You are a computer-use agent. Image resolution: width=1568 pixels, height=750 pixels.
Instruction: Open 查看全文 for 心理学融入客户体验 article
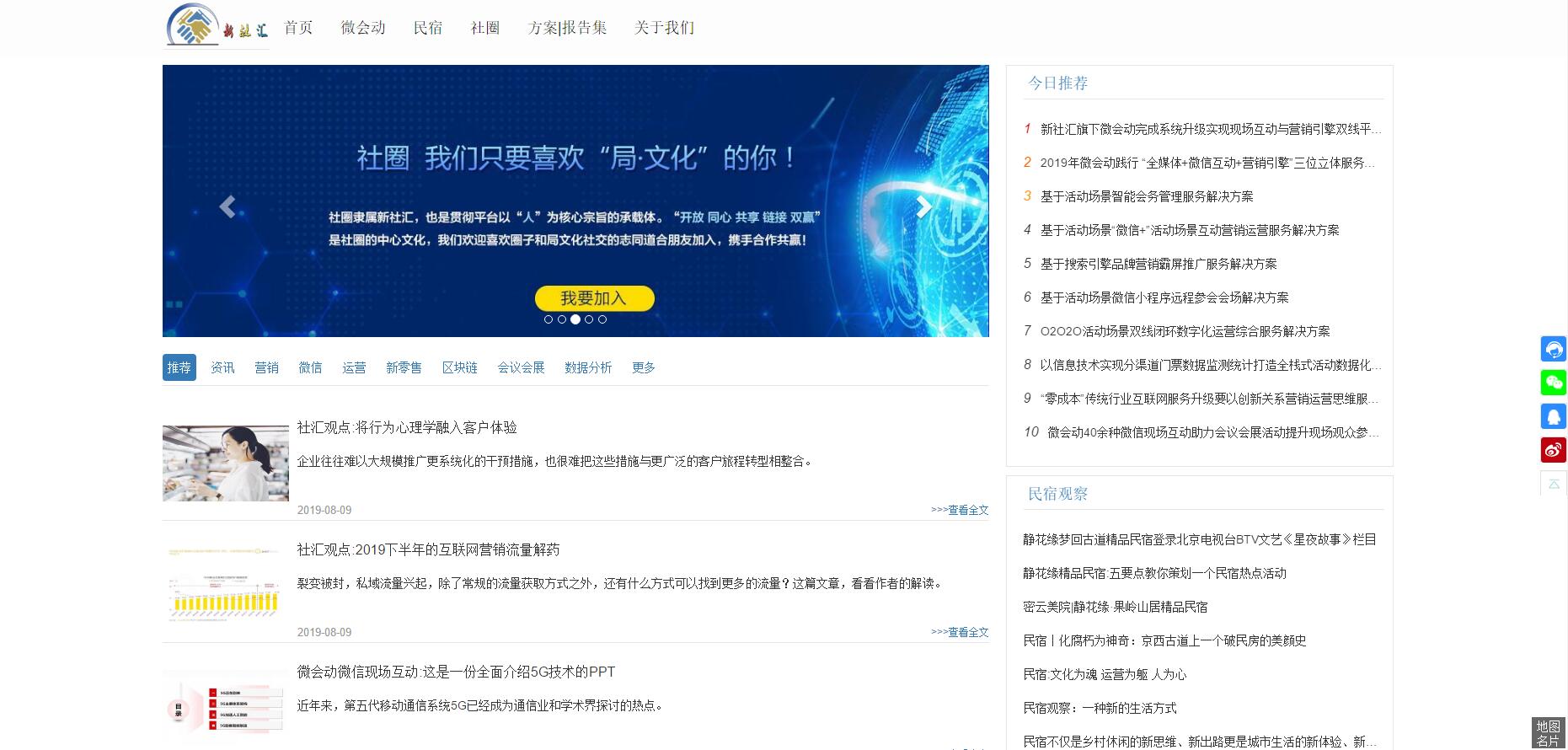[x=960, y=510]
